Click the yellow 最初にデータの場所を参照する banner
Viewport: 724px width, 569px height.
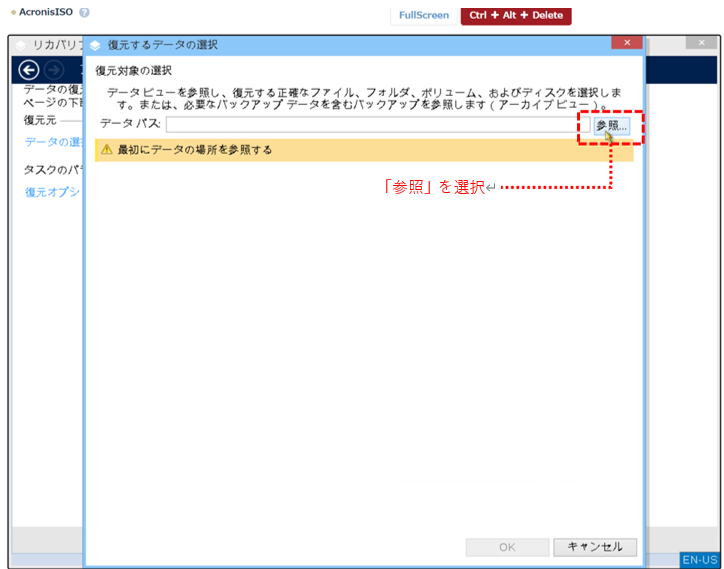point(364,150)
